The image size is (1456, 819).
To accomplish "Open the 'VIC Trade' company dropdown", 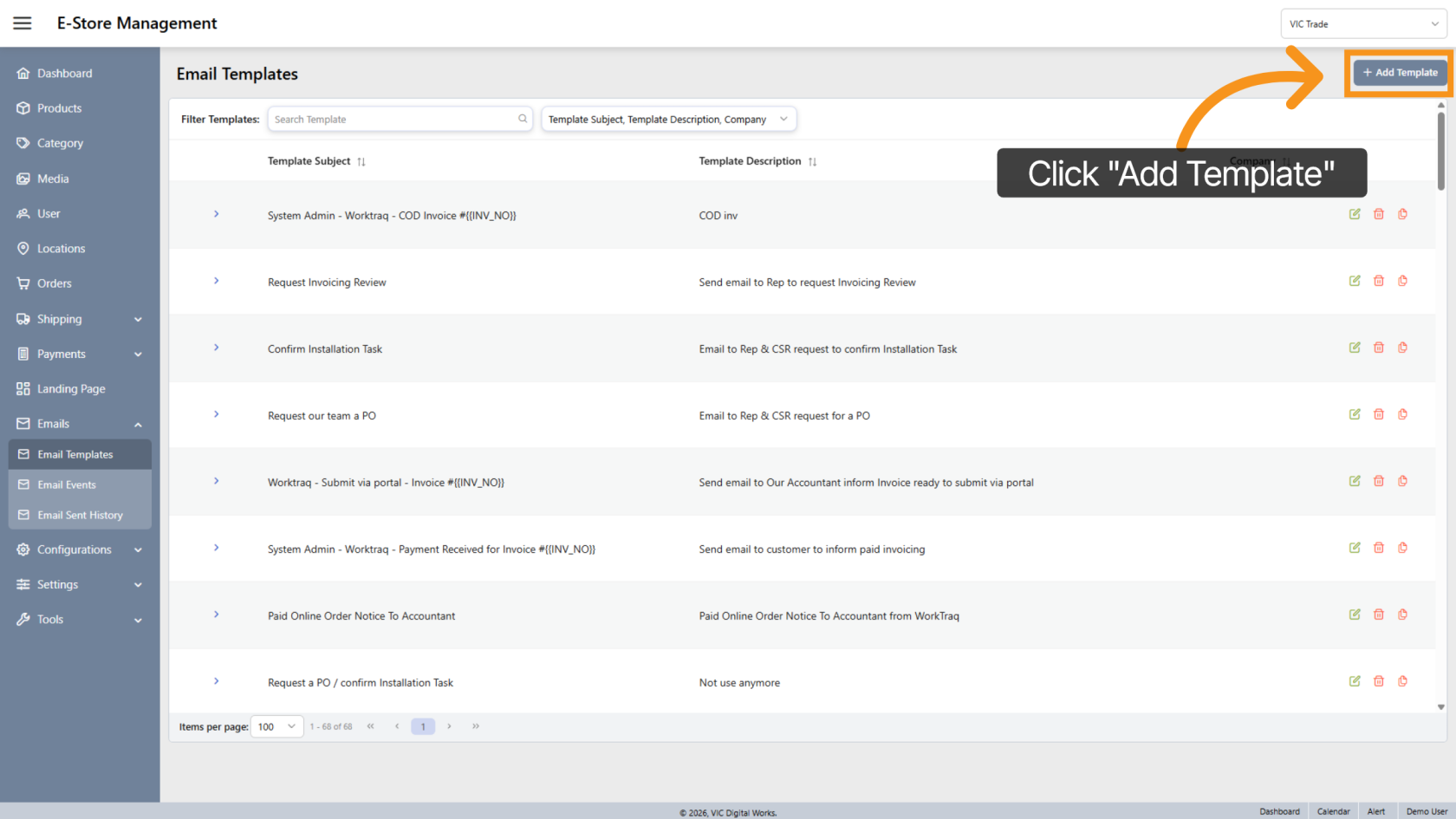I will point(1363,23).
